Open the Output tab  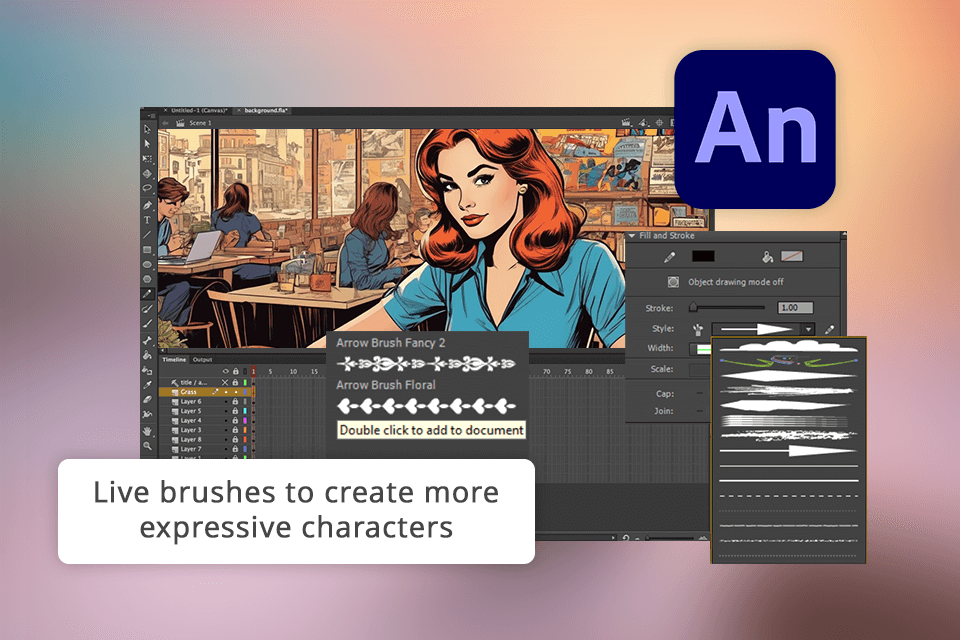coord(202,360)
